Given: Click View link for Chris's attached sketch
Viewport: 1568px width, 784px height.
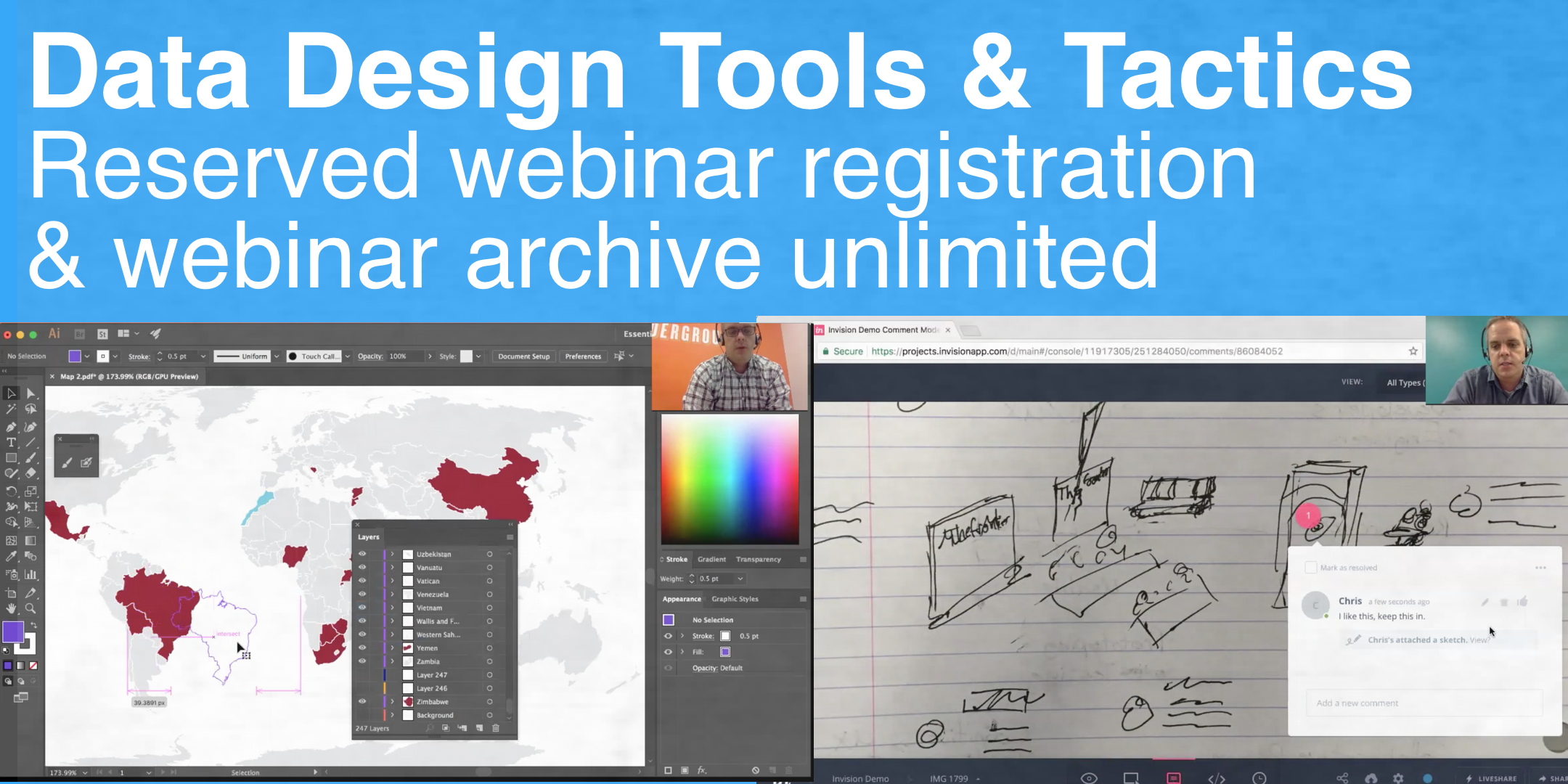Looking at the screenshot, I should pyautogui.click(x=1478, y=640).
